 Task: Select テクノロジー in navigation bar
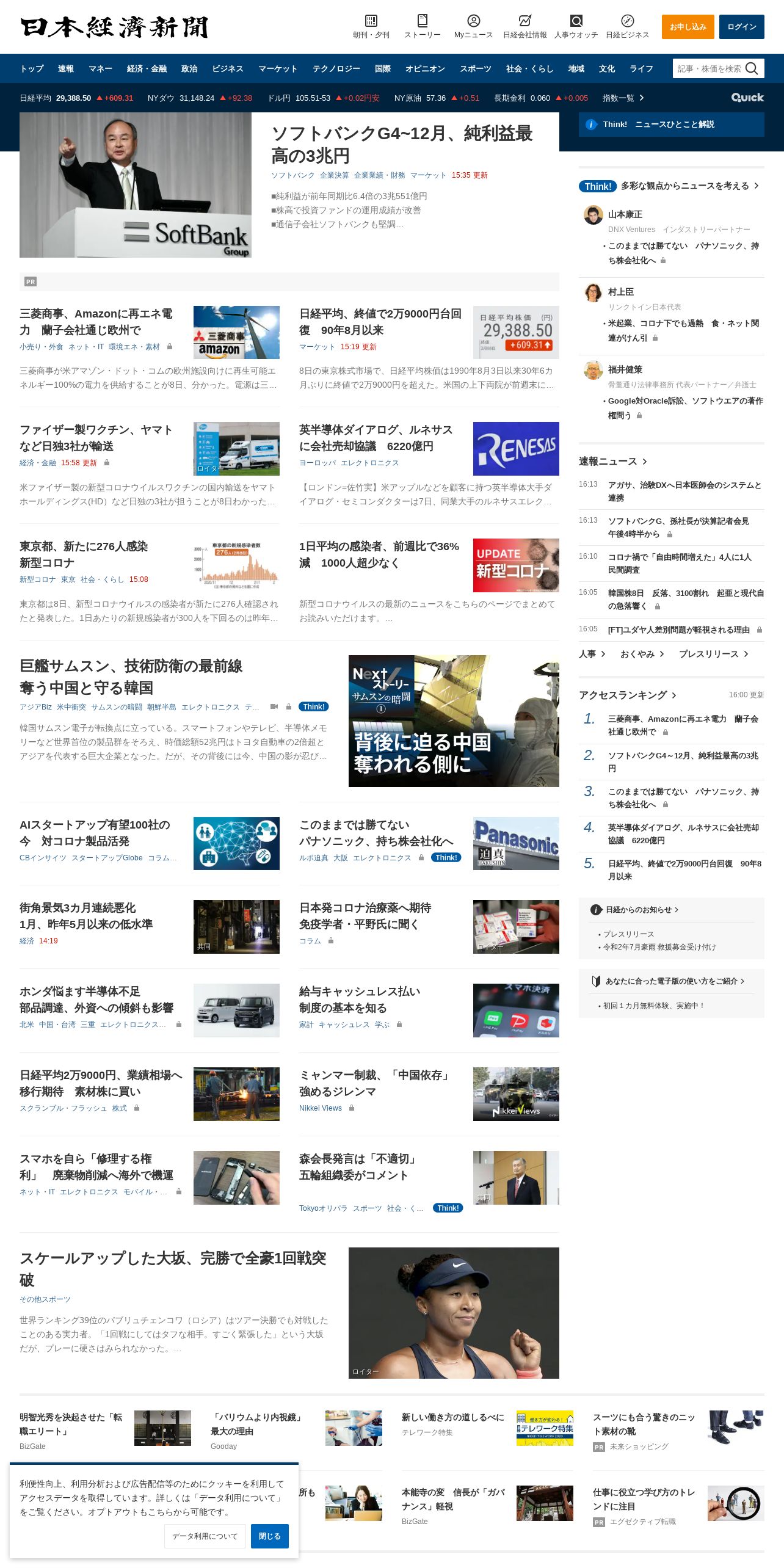click(x=336, y=68)
